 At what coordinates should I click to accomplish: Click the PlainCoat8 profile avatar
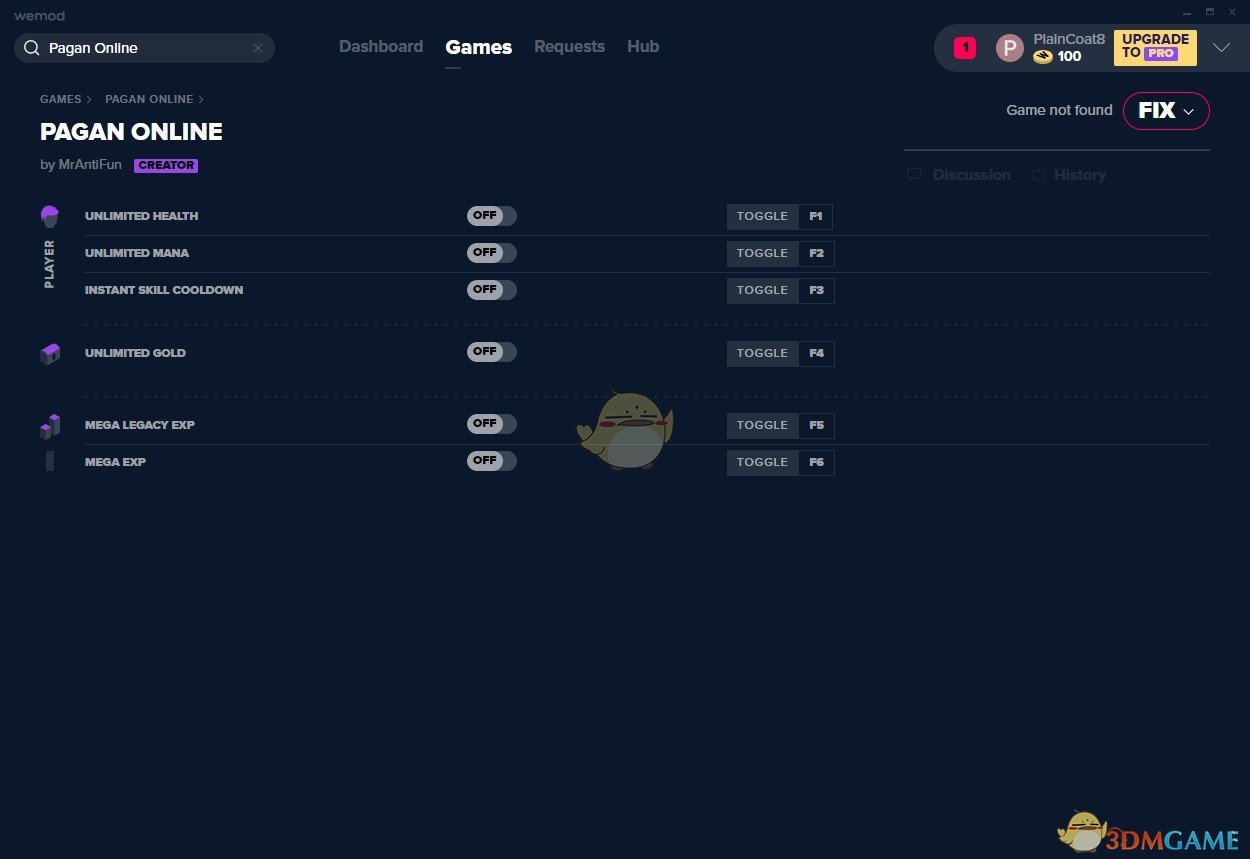(x=1010, y=48)
